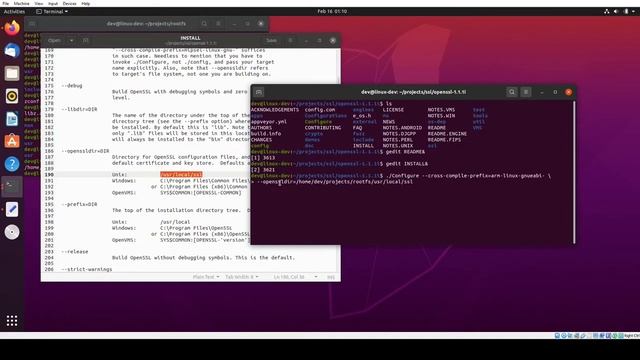Click the front terminal's vertical scrollbar
The width and height of the screenshot is (640, 360).
click(574, 172)
